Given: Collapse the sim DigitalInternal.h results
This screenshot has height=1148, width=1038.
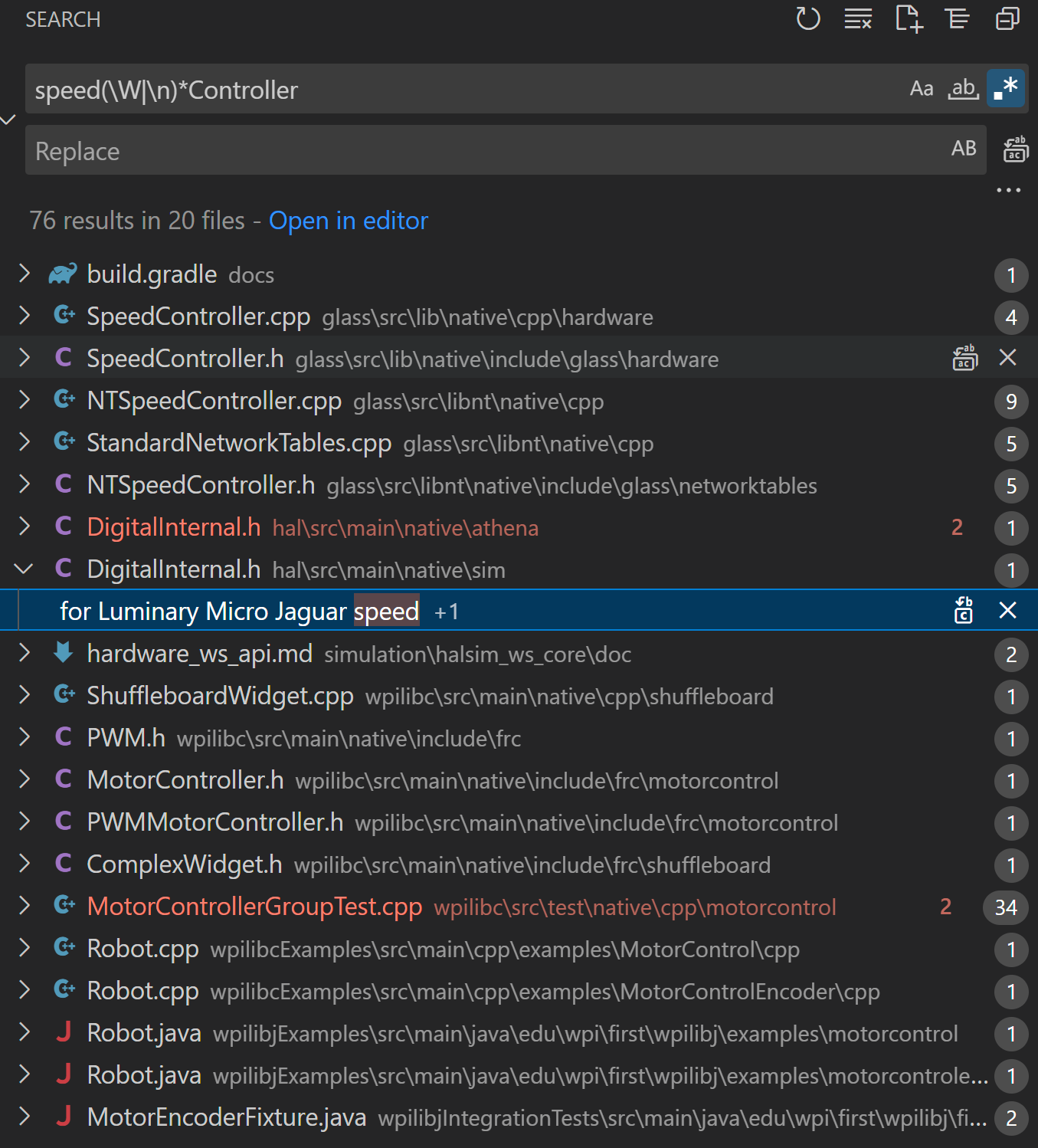Looking at the screenshot, I should point(24,569).
